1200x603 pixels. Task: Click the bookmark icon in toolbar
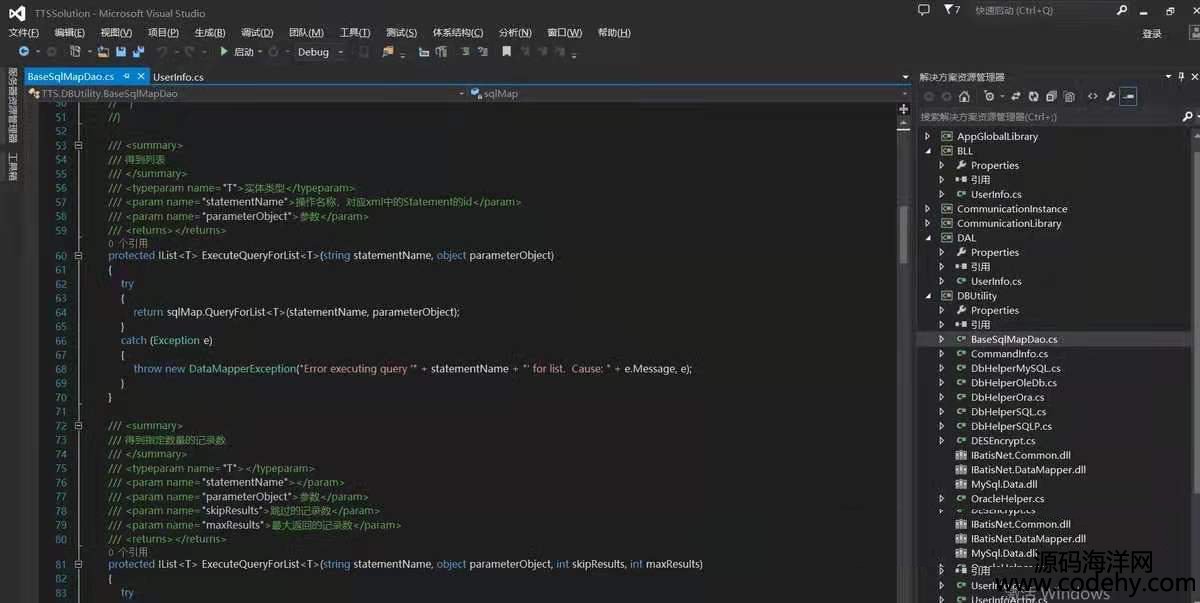[507, 52]
